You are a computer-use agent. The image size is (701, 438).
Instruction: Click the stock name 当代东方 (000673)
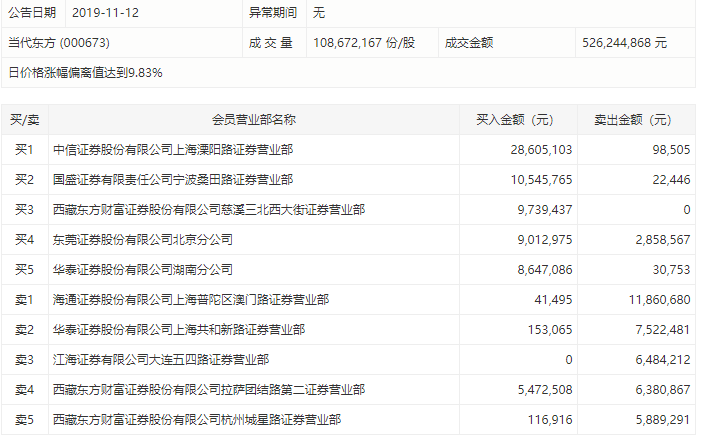[x=59, y=43]
